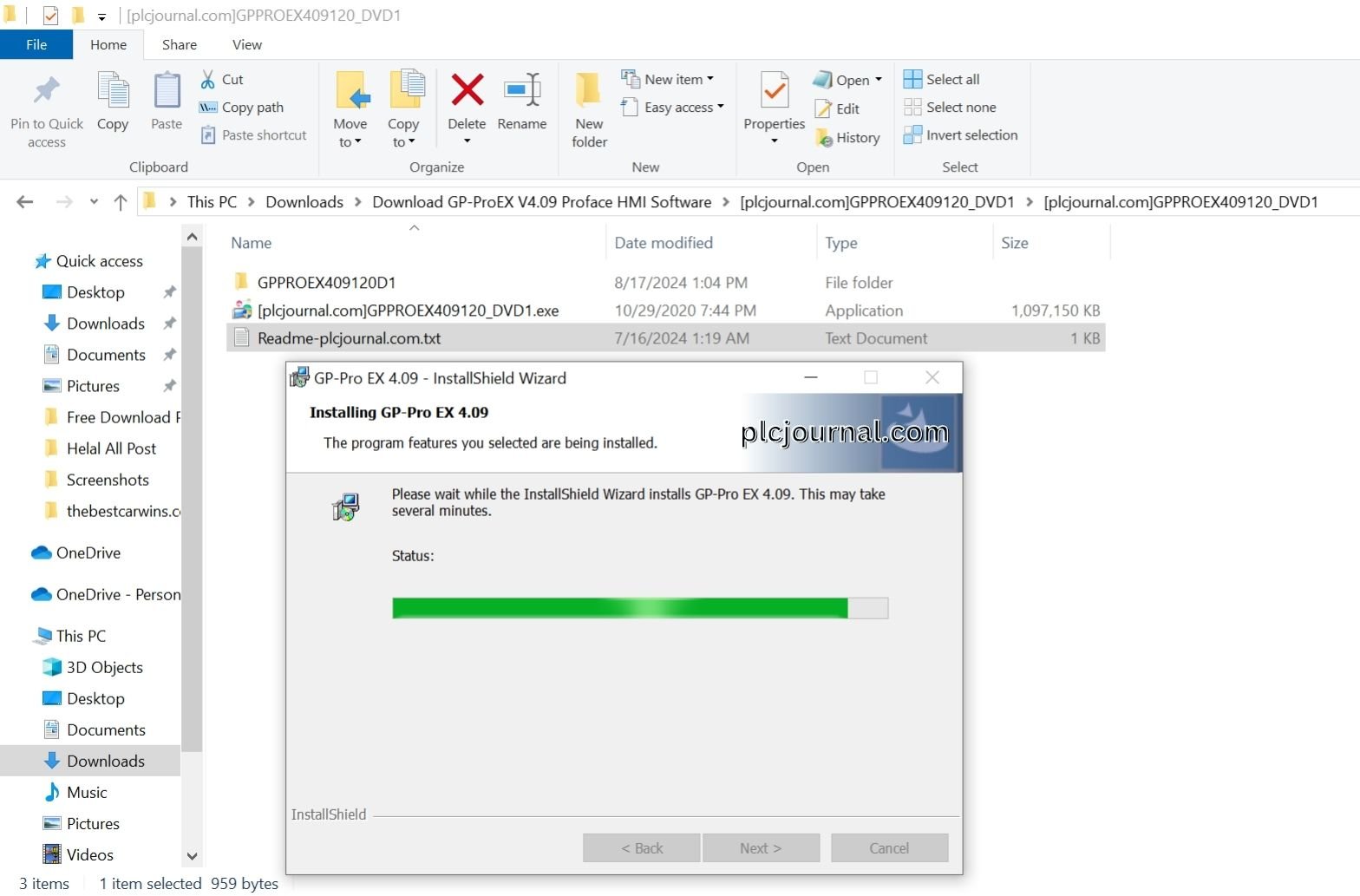
Task: Select the DVD1.exe application icon
Action: (x=242, y=311)
